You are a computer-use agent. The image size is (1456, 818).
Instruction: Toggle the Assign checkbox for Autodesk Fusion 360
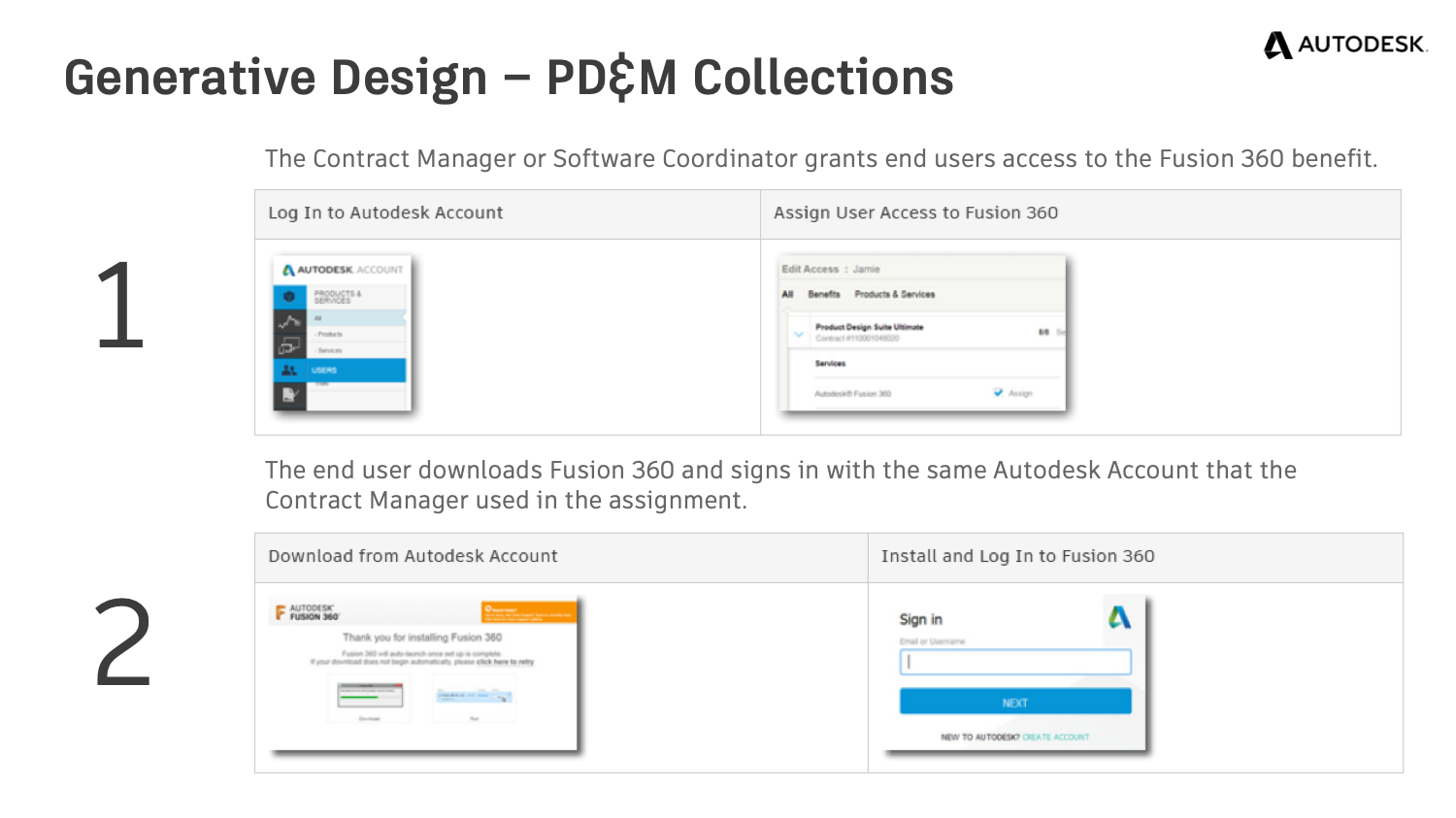pyautogui.click(x=999, y=392)
